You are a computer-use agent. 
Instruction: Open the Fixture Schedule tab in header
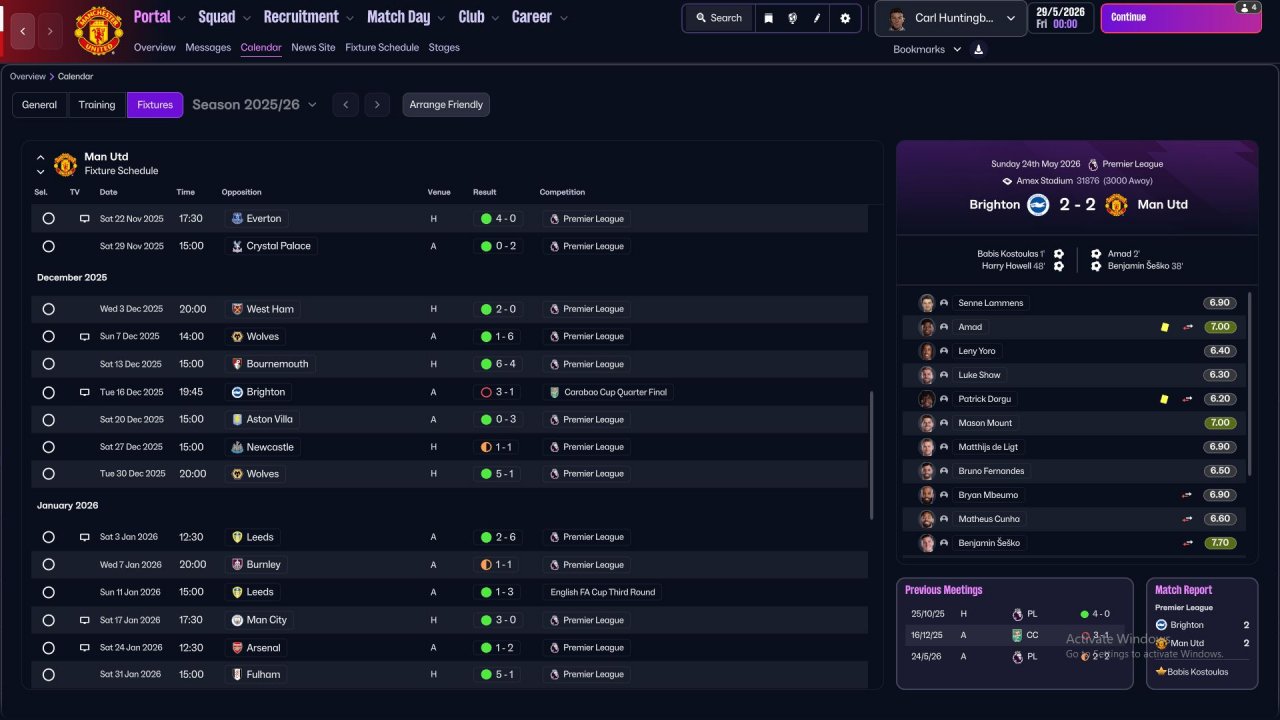pos(382,47)
